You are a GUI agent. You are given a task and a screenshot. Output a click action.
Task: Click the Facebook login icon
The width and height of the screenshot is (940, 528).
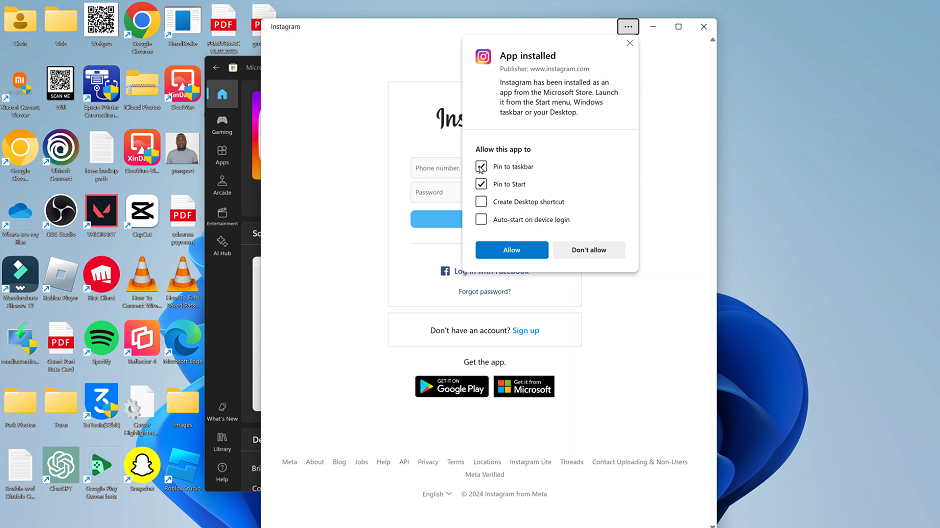pos(445,271)
